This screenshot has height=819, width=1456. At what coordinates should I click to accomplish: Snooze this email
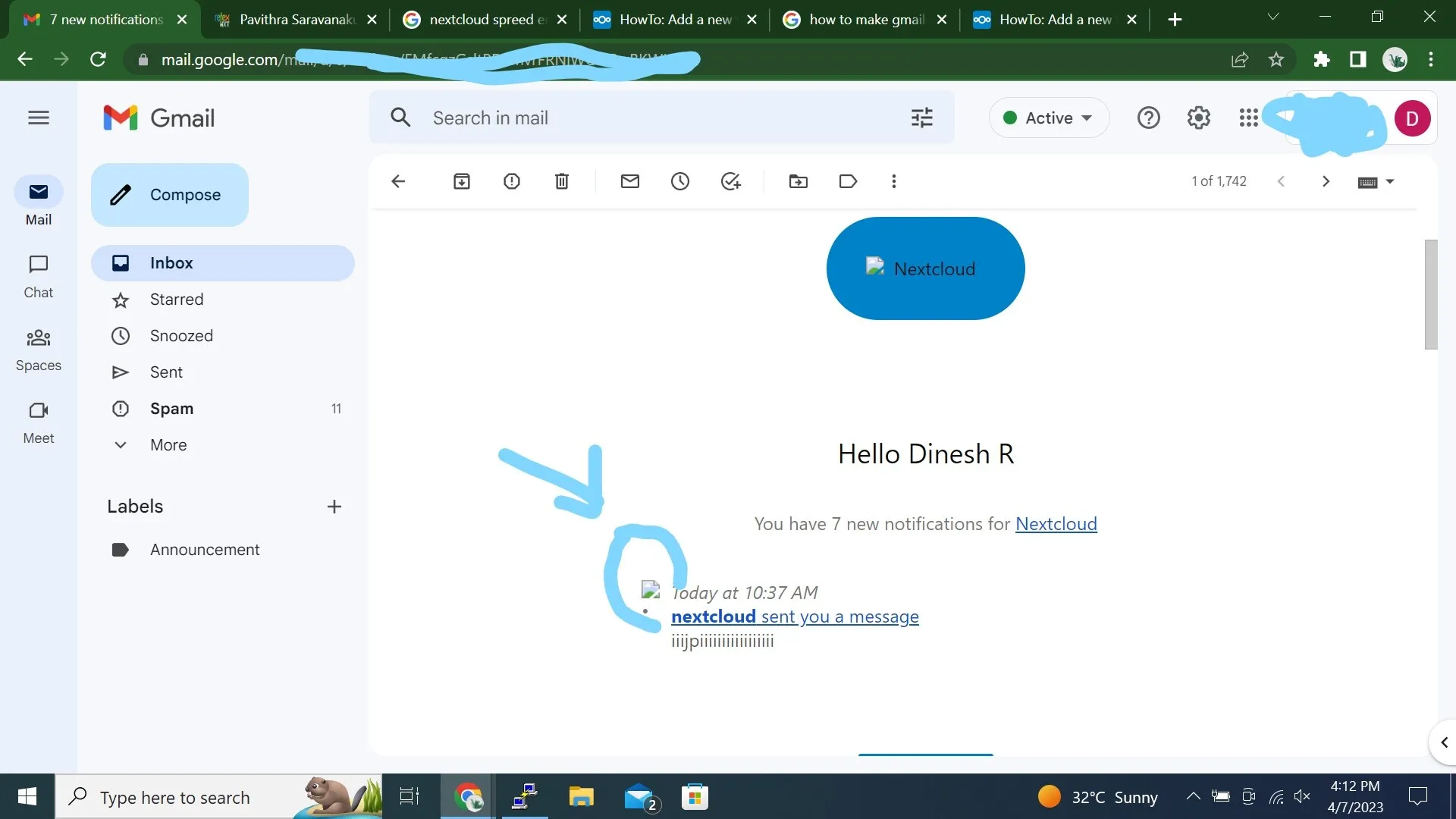coord(680,181)
